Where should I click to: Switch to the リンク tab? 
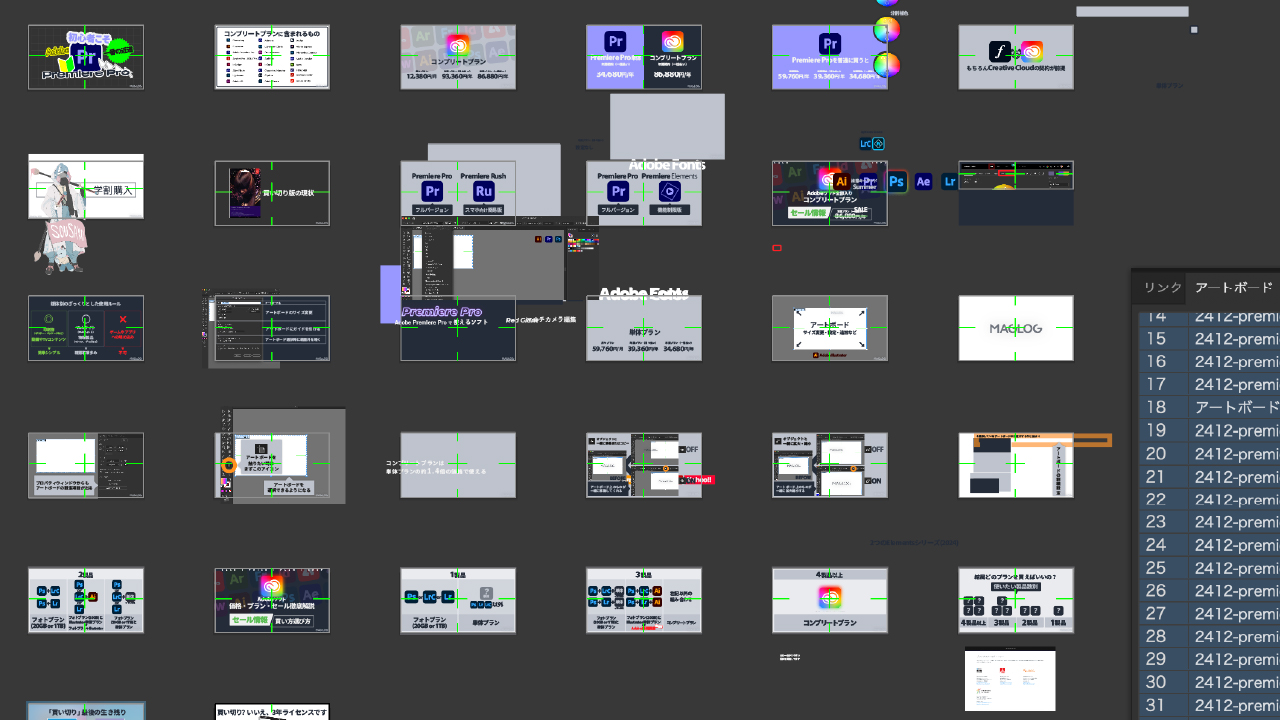click(1162, 288)
